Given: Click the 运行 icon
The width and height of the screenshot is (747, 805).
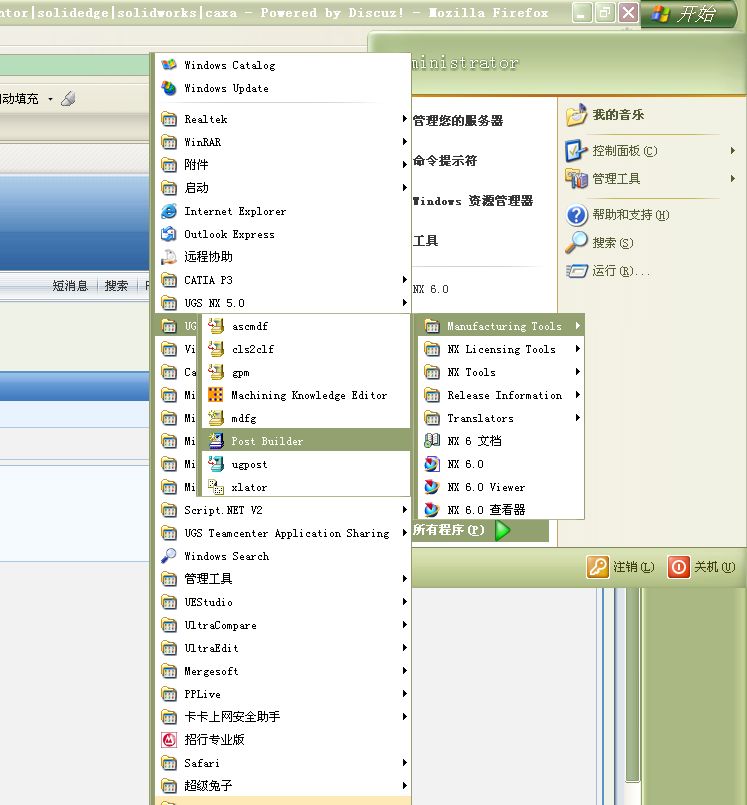Looking at the screenshot, I should 577,271.
